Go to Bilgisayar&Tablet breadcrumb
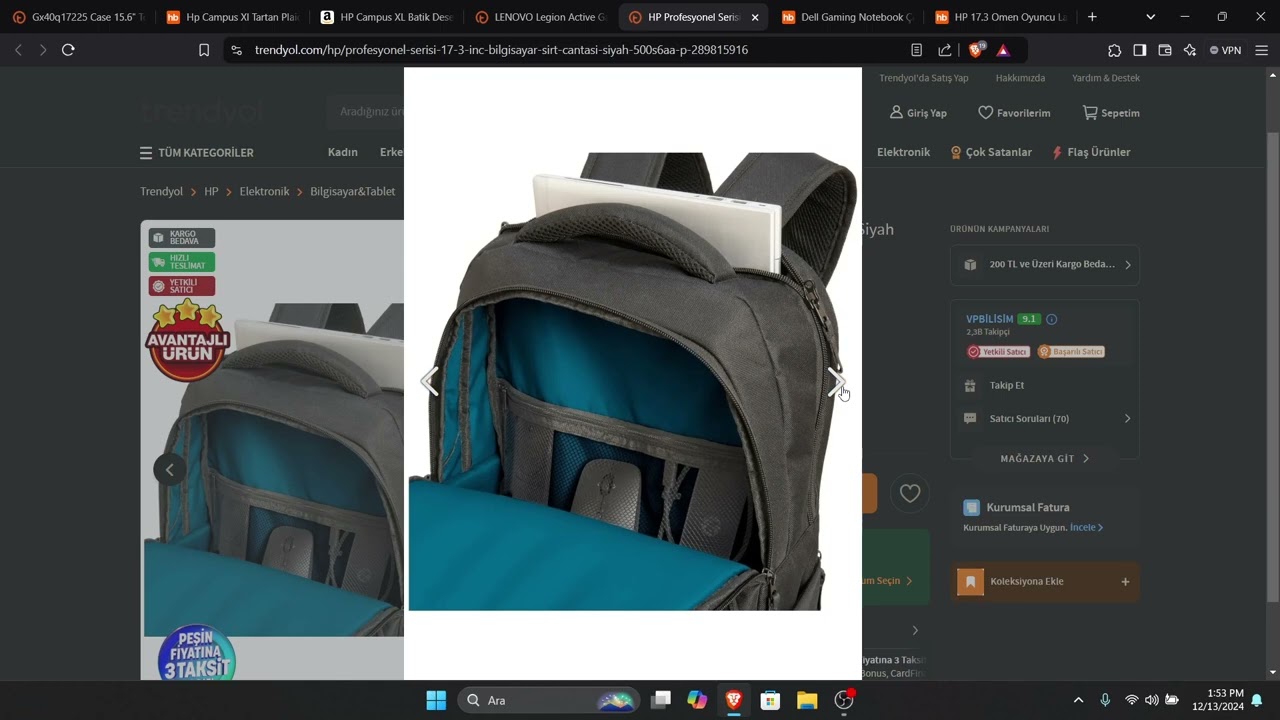Viewport: 1280px width, 720px height. pos(352,191)
